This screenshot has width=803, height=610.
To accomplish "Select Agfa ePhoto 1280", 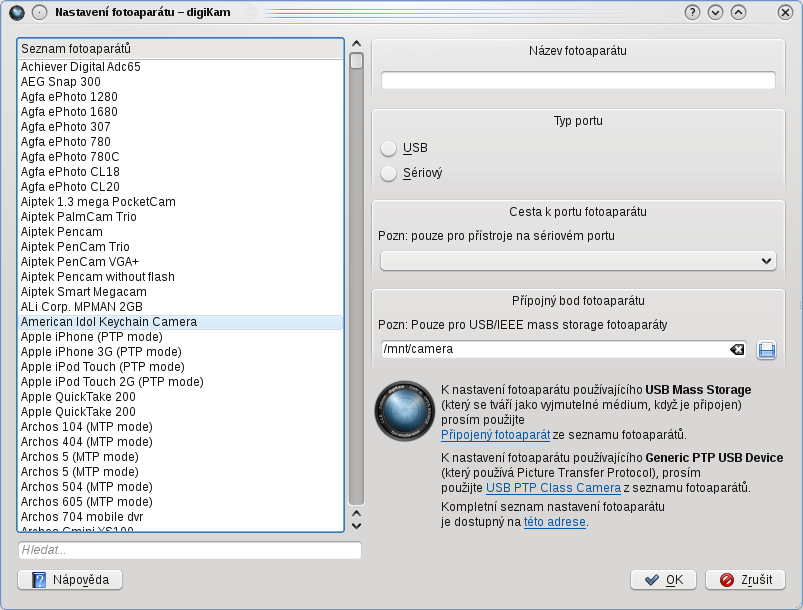I will [180, 97].
